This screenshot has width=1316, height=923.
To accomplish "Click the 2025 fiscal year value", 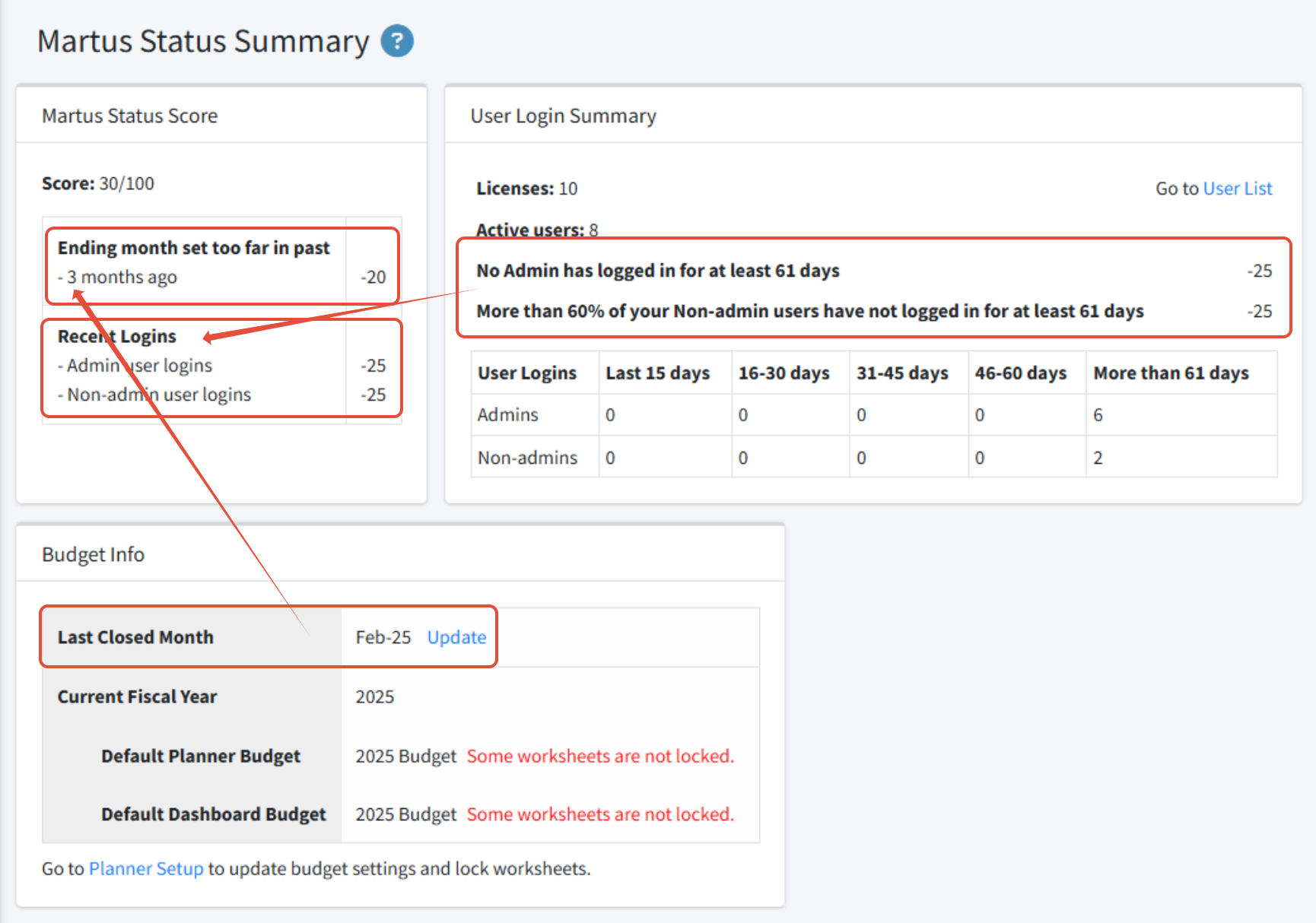I will 375,696.
